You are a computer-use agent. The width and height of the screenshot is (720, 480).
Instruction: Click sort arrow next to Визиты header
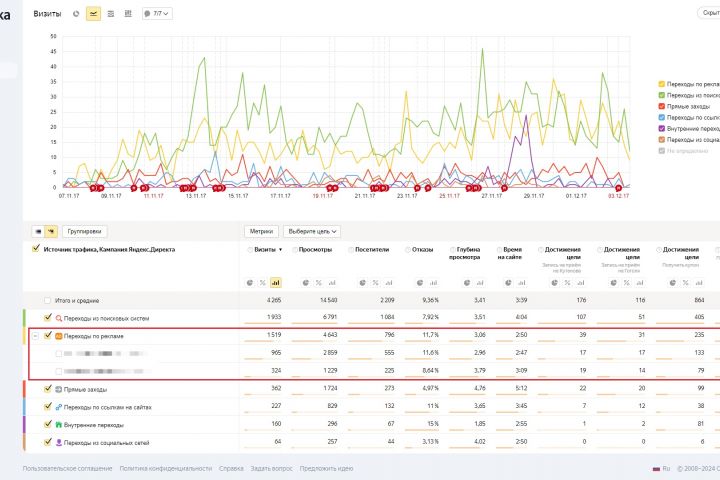point(281,250)
